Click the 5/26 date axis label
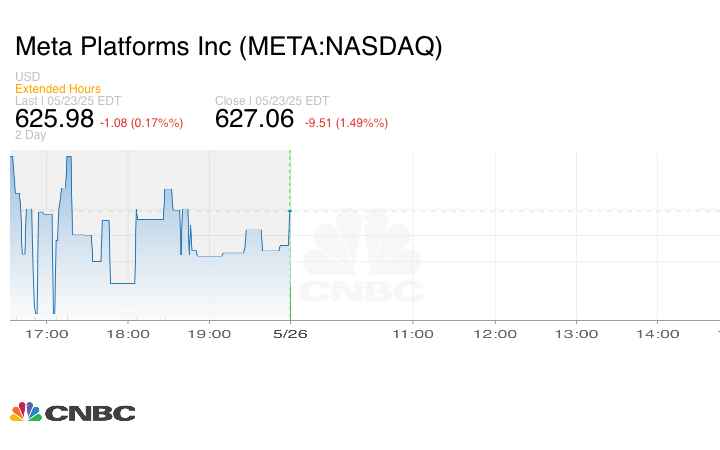The width and height of the screenshot is (720, 450). click(290, 334)
